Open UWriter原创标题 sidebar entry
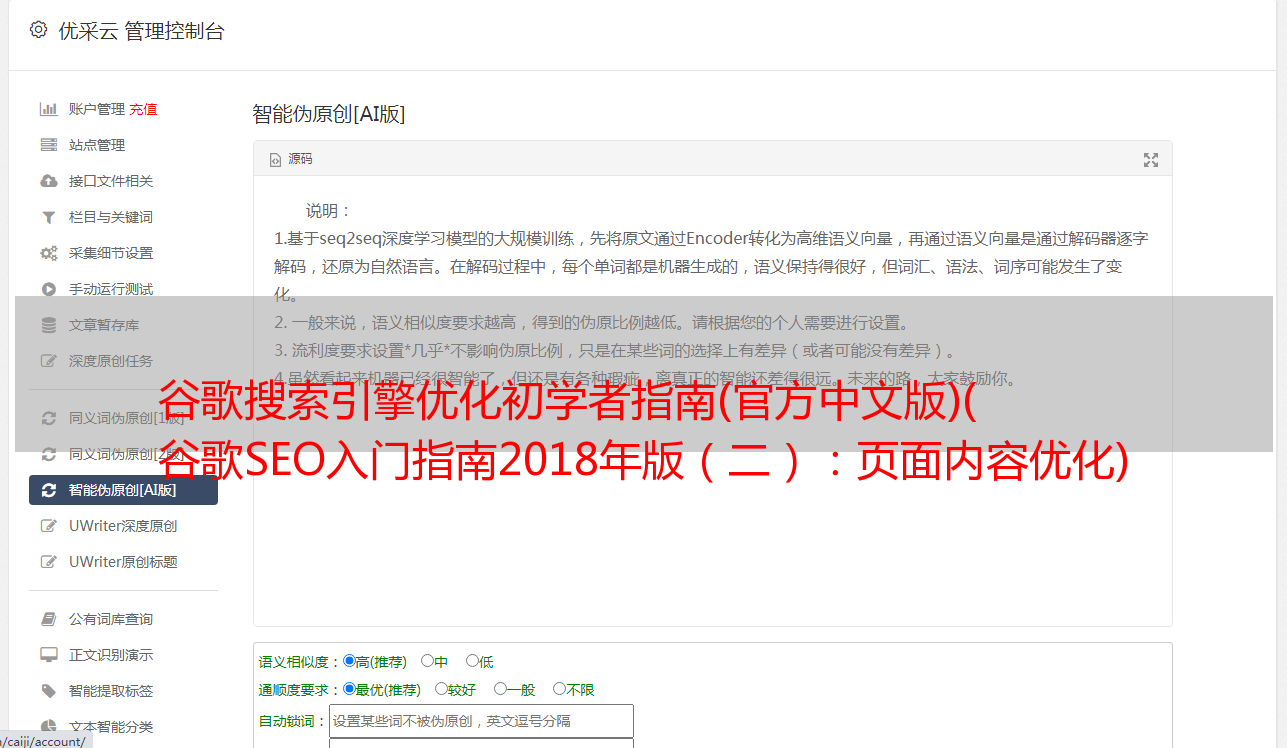This screenshot has width=1287, height=748. click(x=123, y=562)
